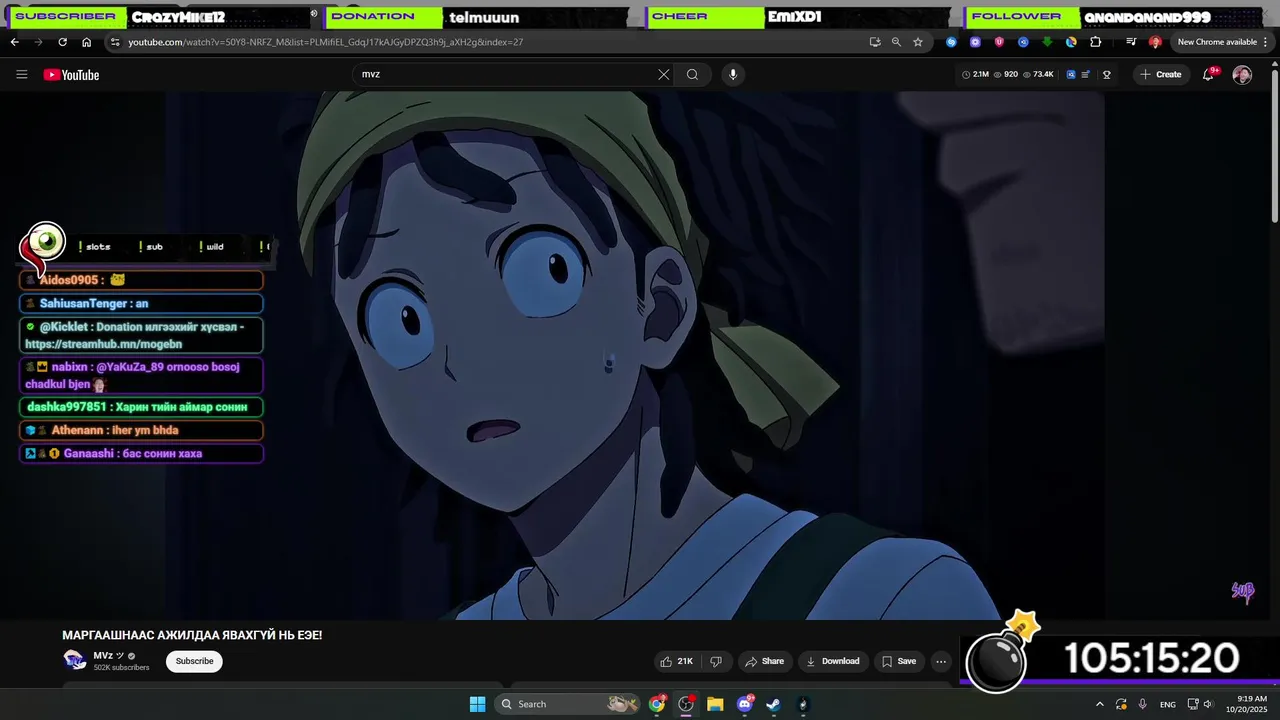Open Discord from the taskbar
Viewport: 1280px width, 720px height.
[744, 704]
